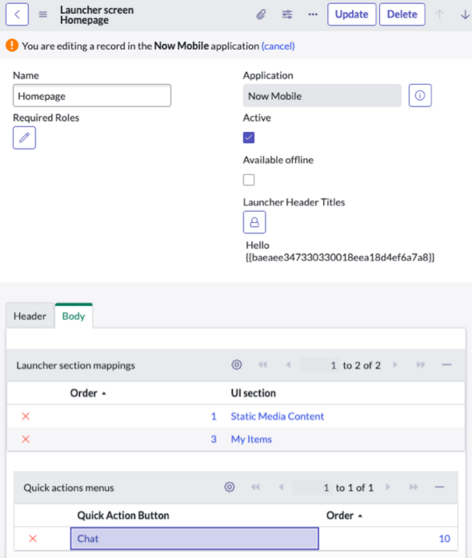
Task: Collapse the Launcher section mappings list
Action: click(x=446, y=365)
